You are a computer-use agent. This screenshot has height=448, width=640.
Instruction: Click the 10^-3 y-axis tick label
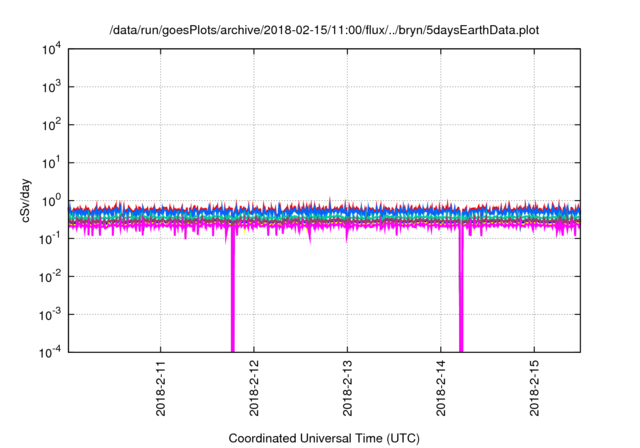click(50, 315)
